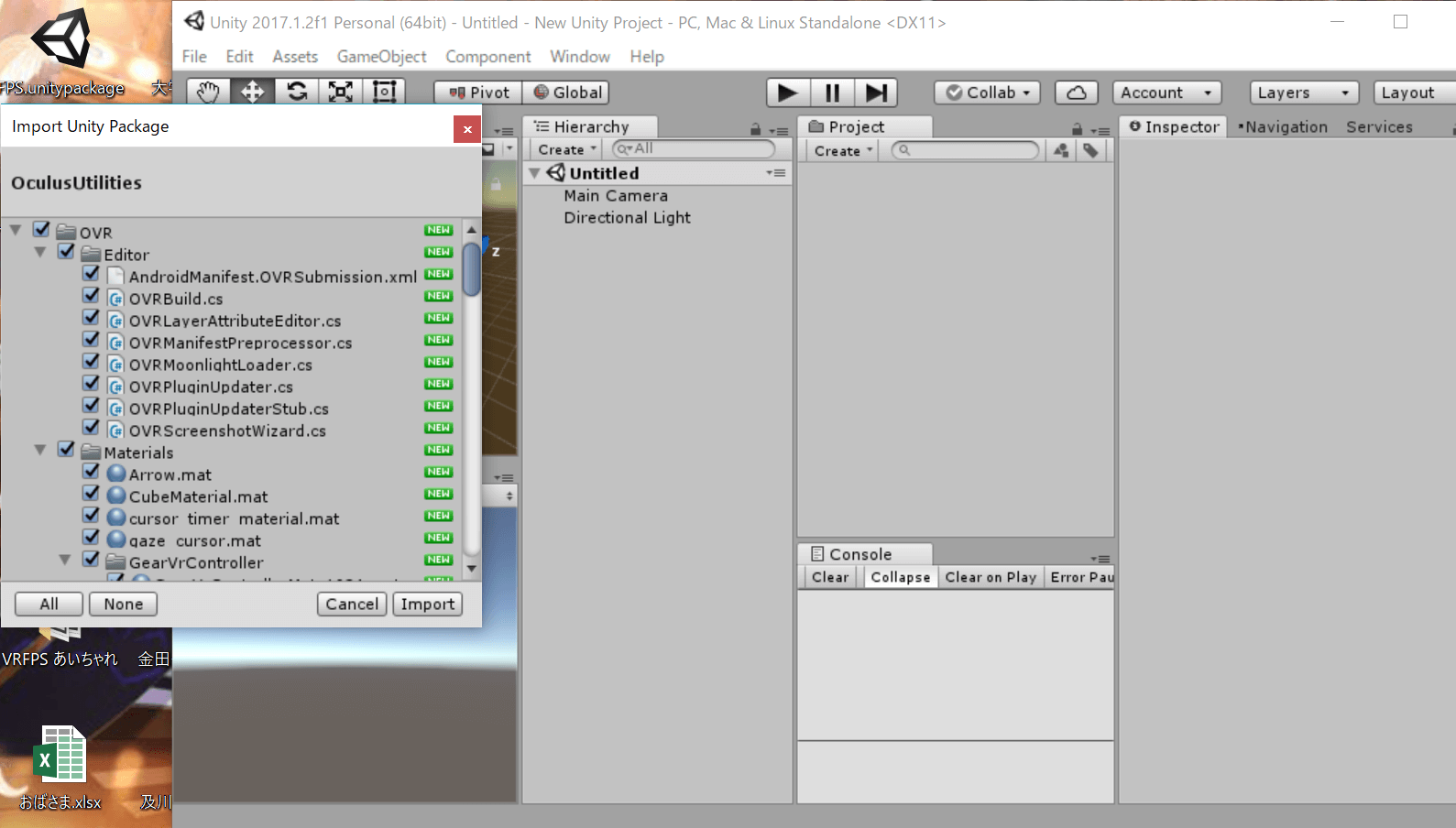Uncheck the Editor folder checkbox
1456x828 pixels.
pos(66,251)
